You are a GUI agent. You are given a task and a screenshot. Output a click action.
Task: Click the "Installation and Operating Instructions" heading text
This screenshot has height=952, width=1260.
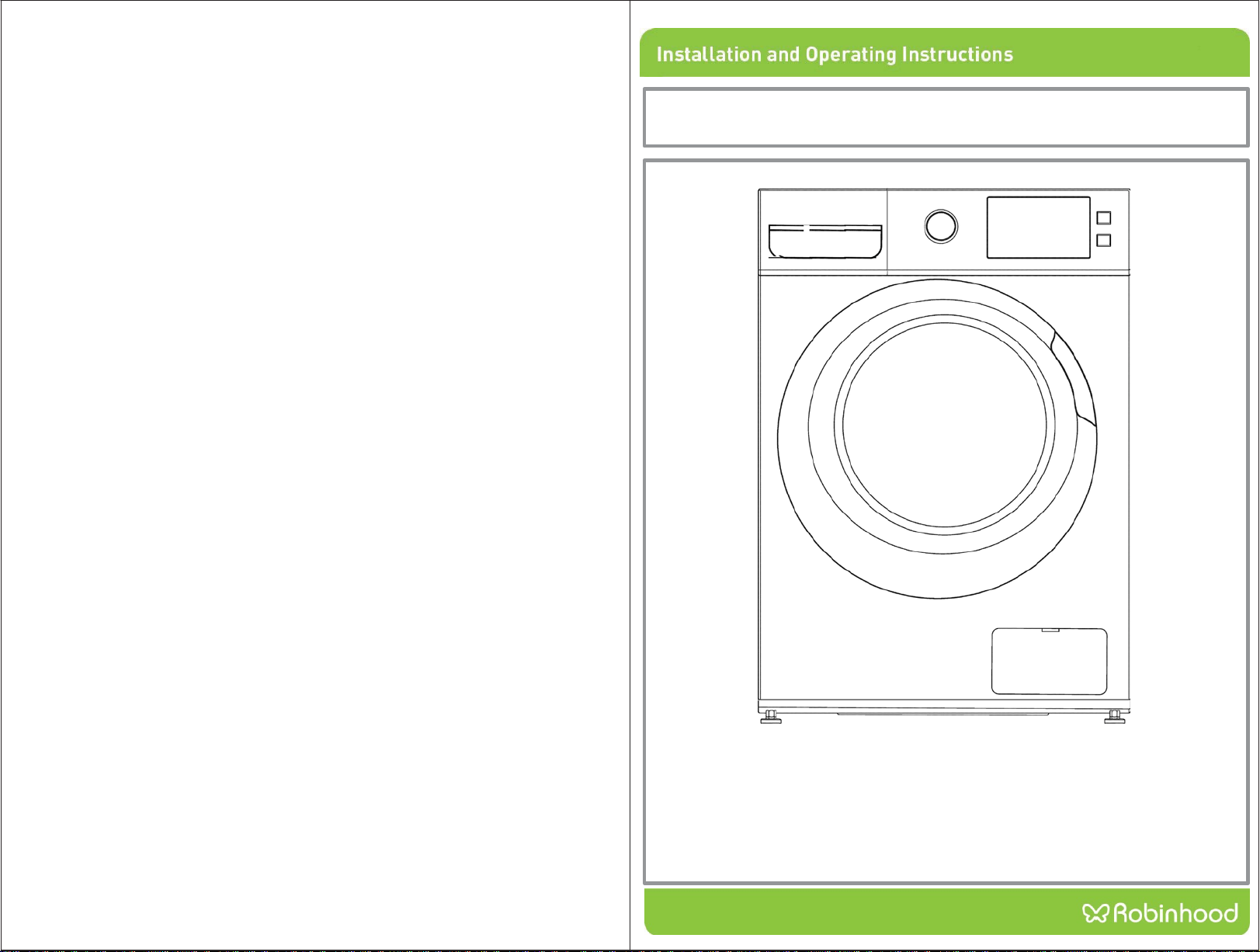(835, 54)
